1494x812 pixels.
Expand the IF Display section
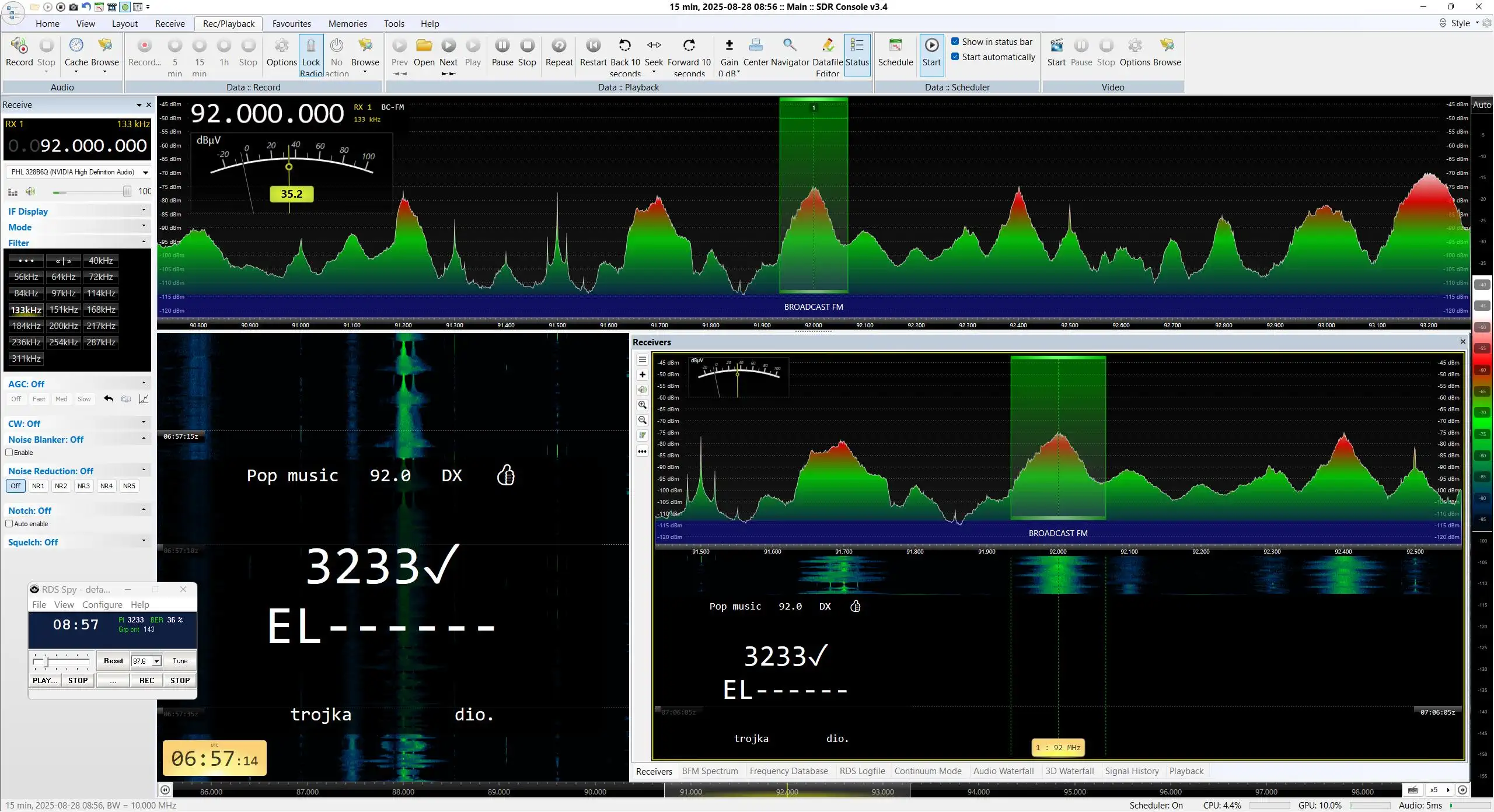pyautogui.click(x=78, y=211)
